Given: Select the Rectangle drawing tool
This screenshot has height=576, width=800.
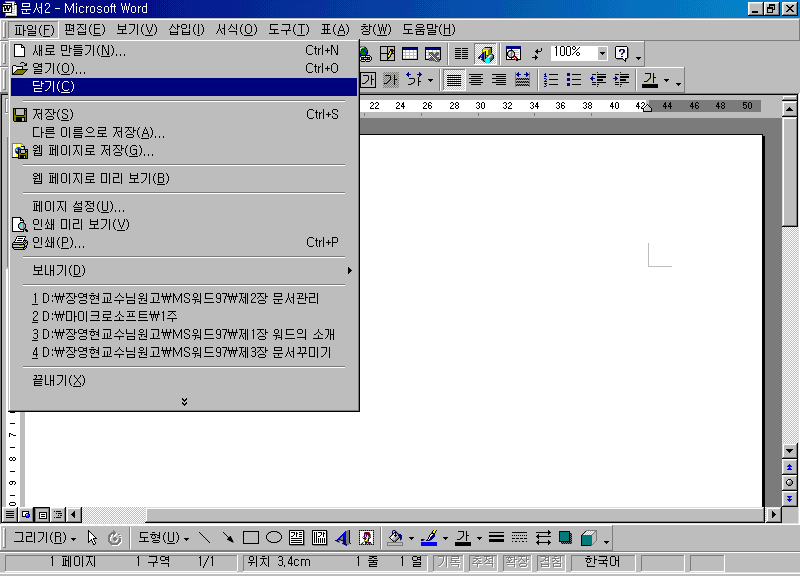Looking at the screenshot, I should (x=251, y=538).
